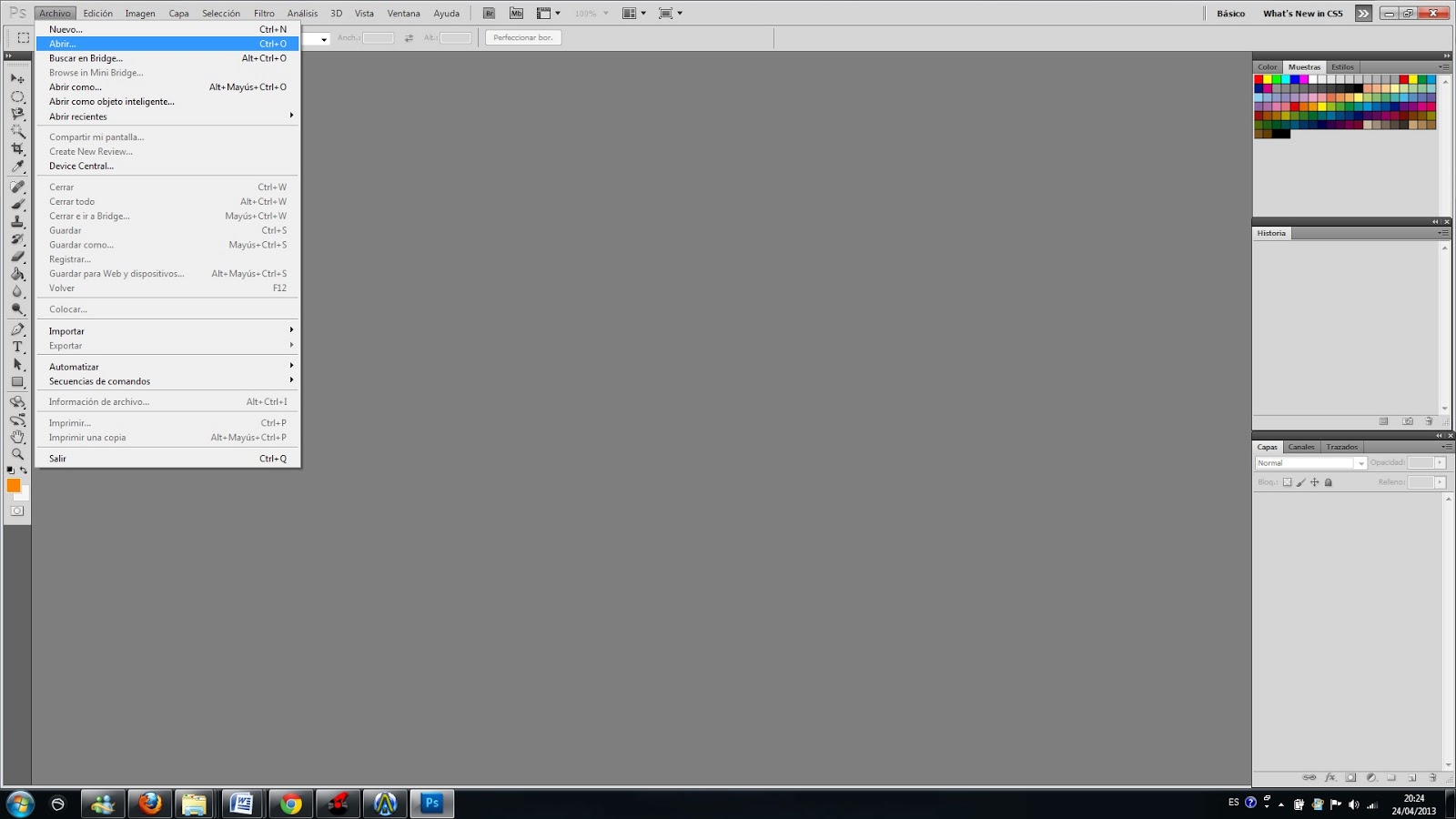Switch to the Color tab
1456x819 pixels.
[x=1268, y=67]
